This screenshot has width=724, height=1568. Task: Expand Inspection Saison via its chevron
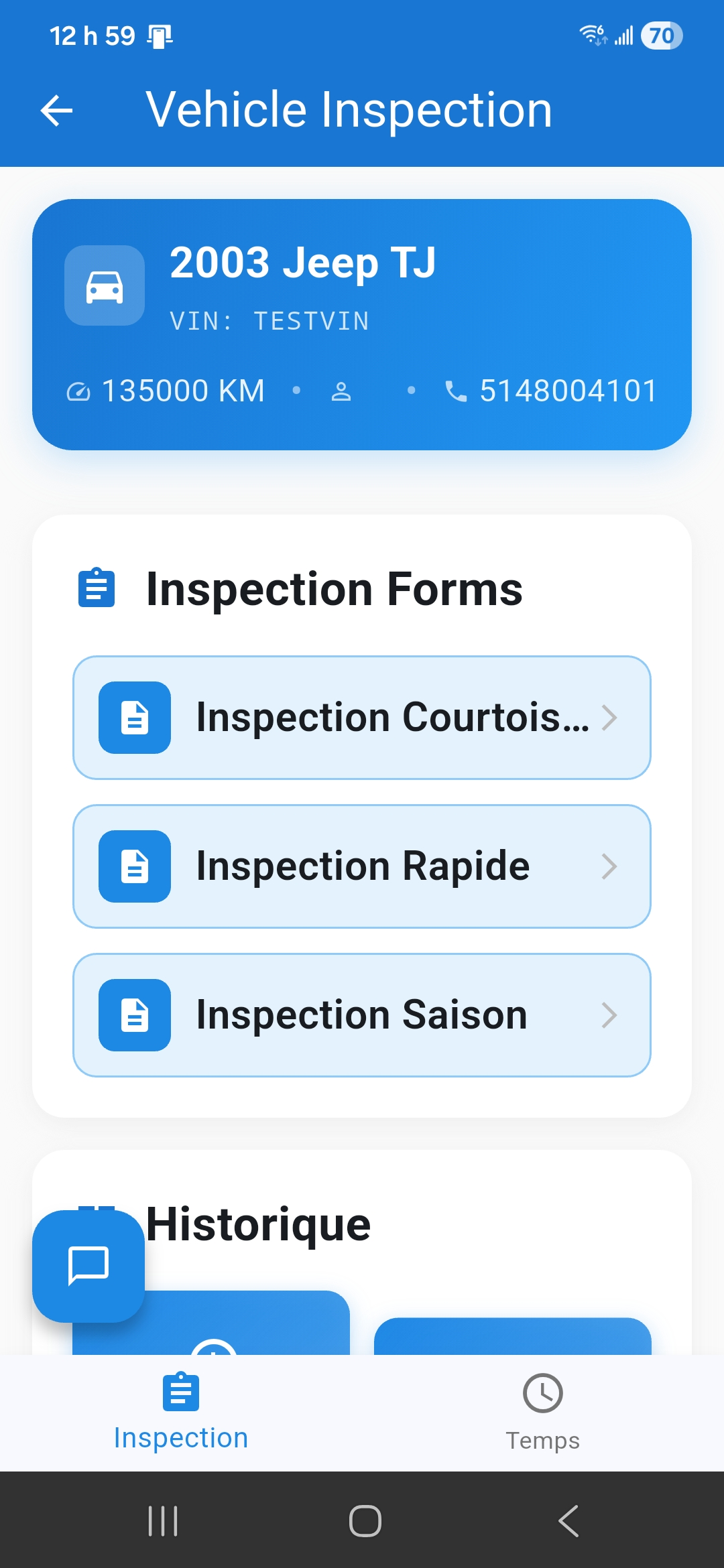(x=610, y=1015)
